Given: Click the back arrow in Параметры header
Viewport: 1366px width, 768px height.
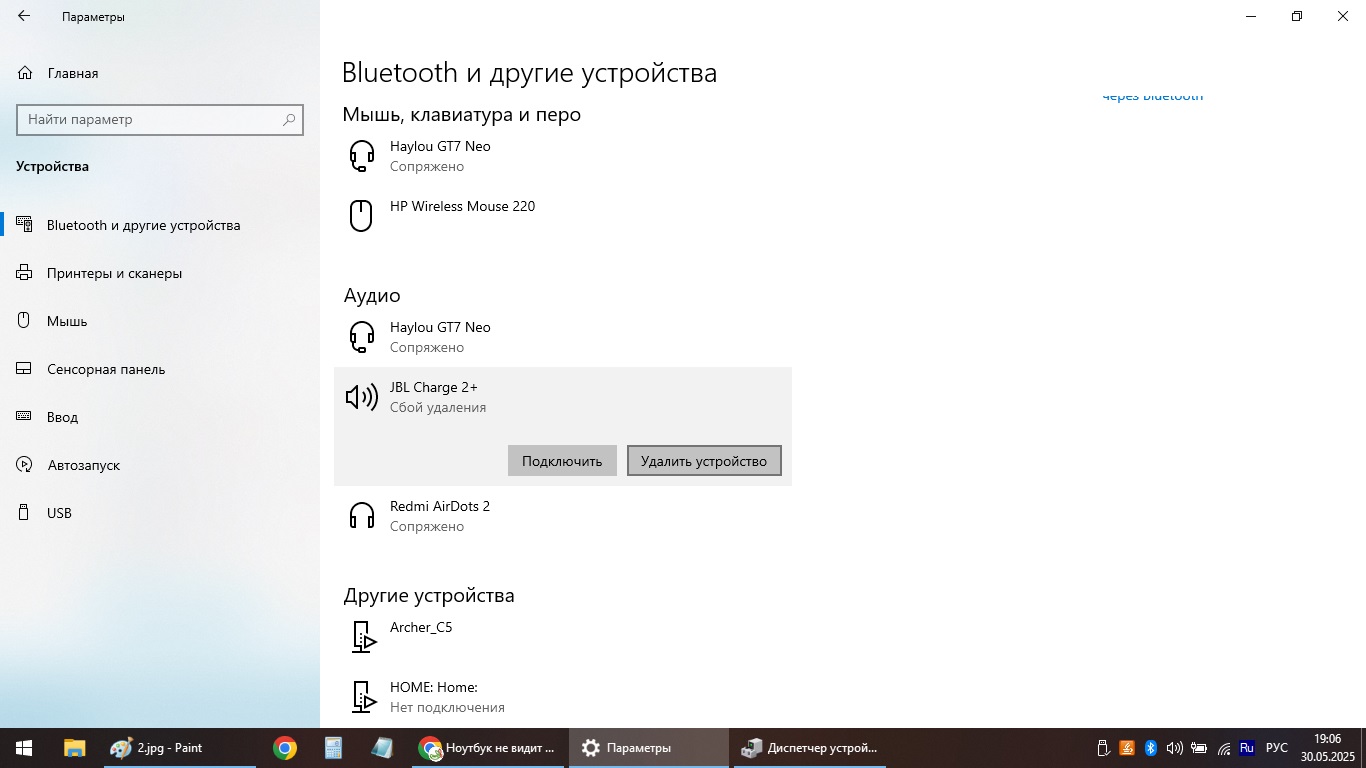Looking at the screenshot, I should (x=24, y=16).
